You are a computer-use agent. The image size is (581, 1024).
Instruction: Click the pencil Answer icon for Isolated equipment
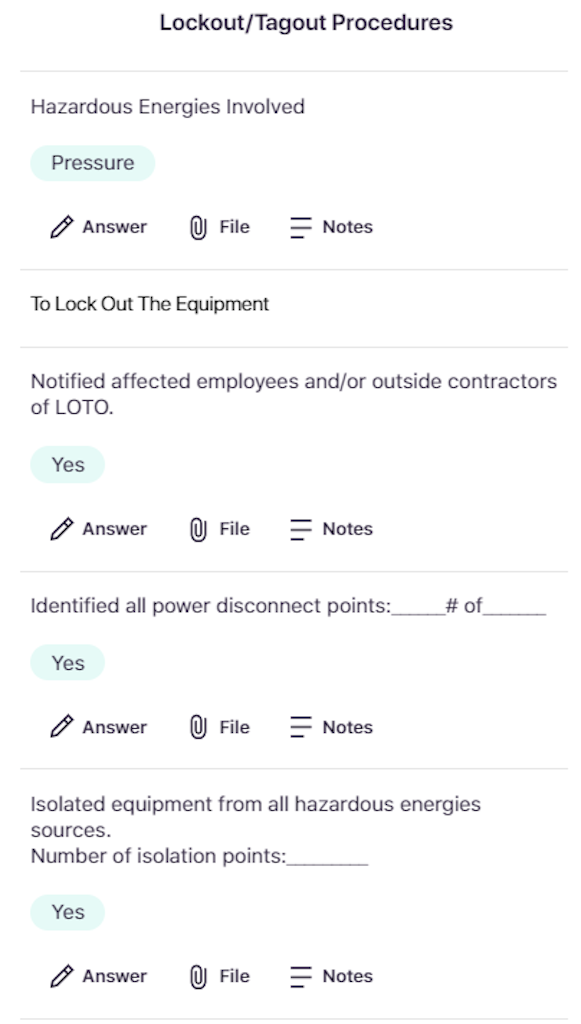pyautogui.click(x=62, y=976)
